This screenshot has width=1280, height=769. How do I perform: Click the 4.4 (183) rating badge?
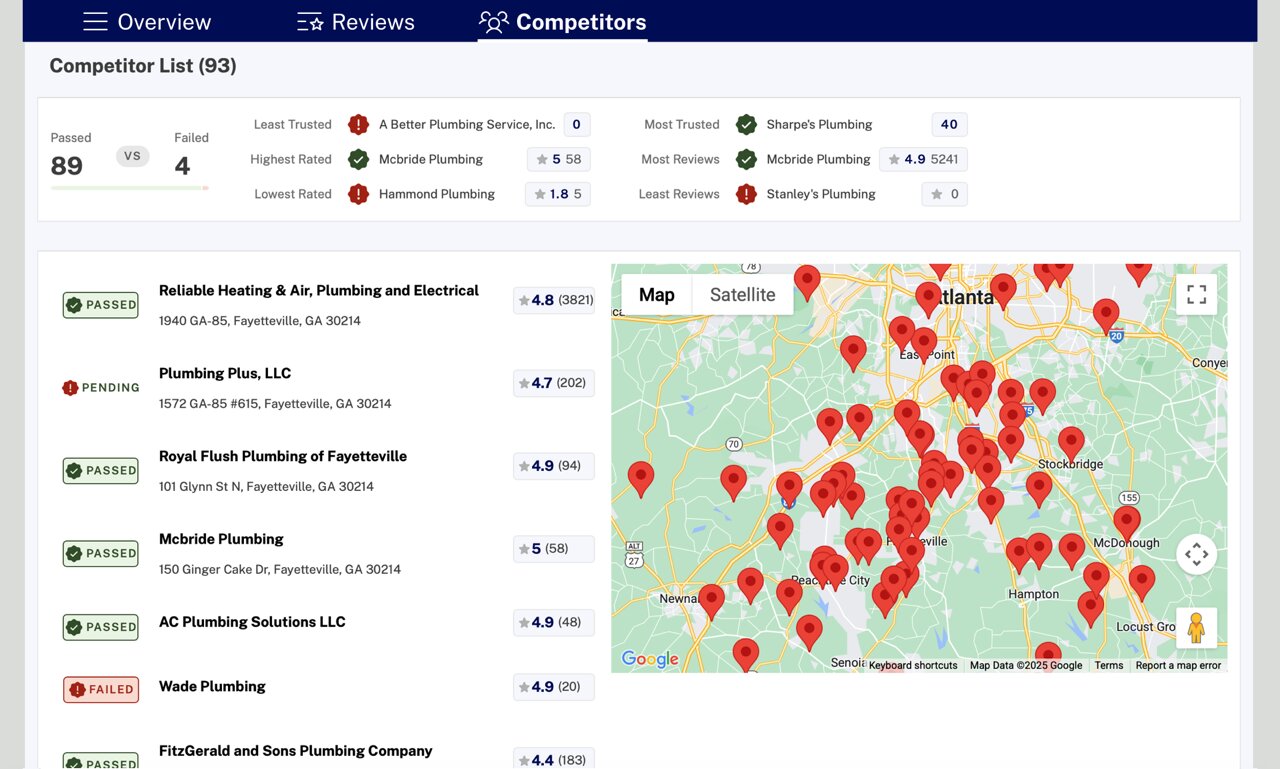tap(554, 760)
